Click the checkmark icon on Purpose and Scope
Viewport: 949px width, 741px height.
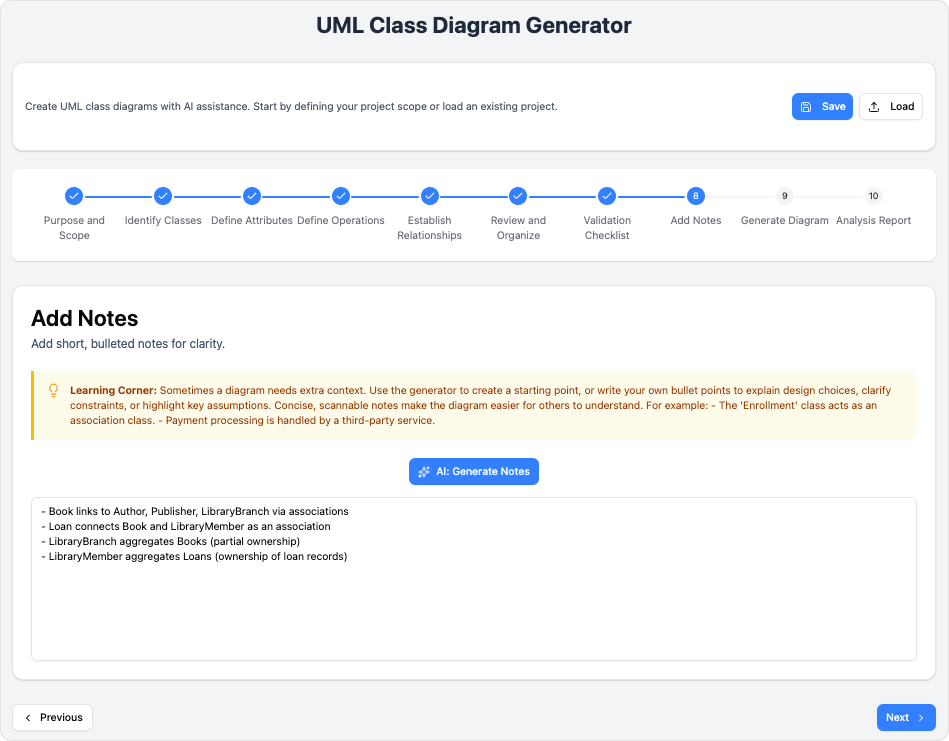click(74, 196)
